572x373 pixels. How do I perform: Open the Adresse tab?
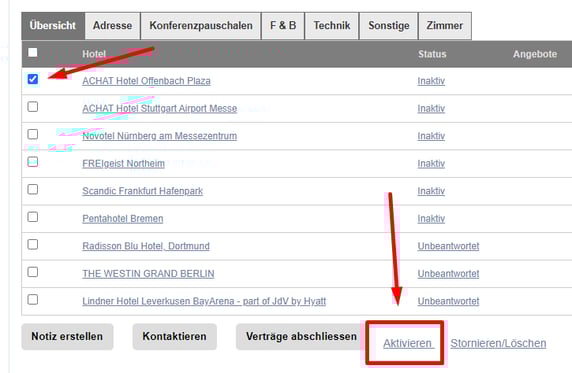(112, 26)
